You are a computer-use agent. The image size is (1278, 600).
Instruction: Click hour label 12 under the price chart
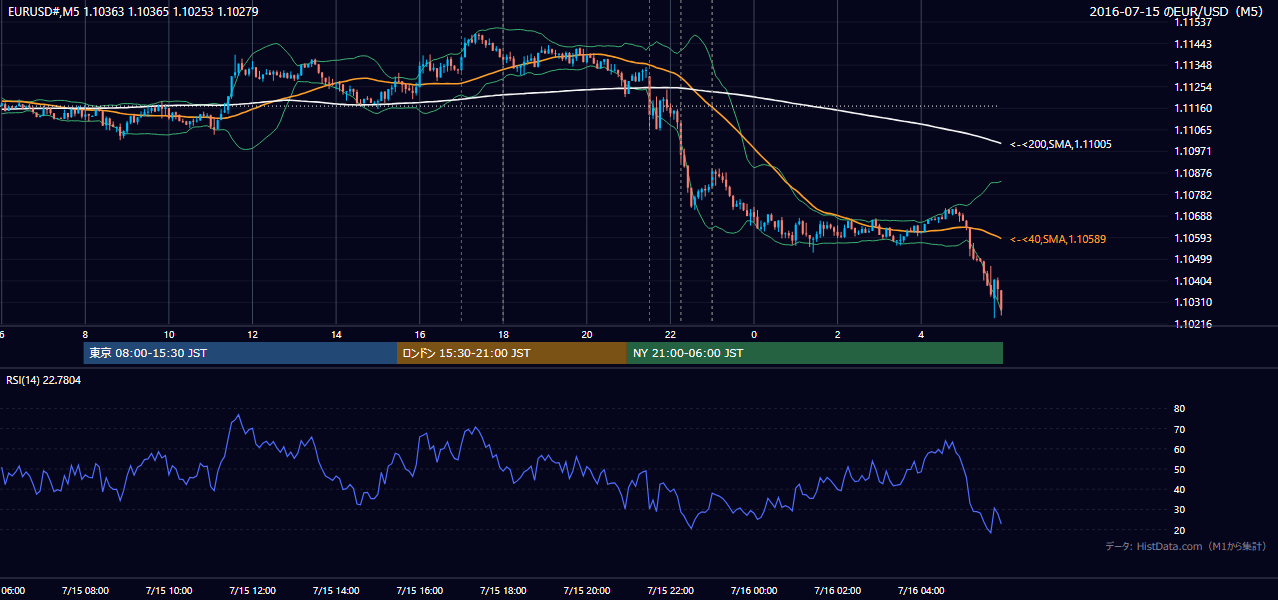coord(252,334)
